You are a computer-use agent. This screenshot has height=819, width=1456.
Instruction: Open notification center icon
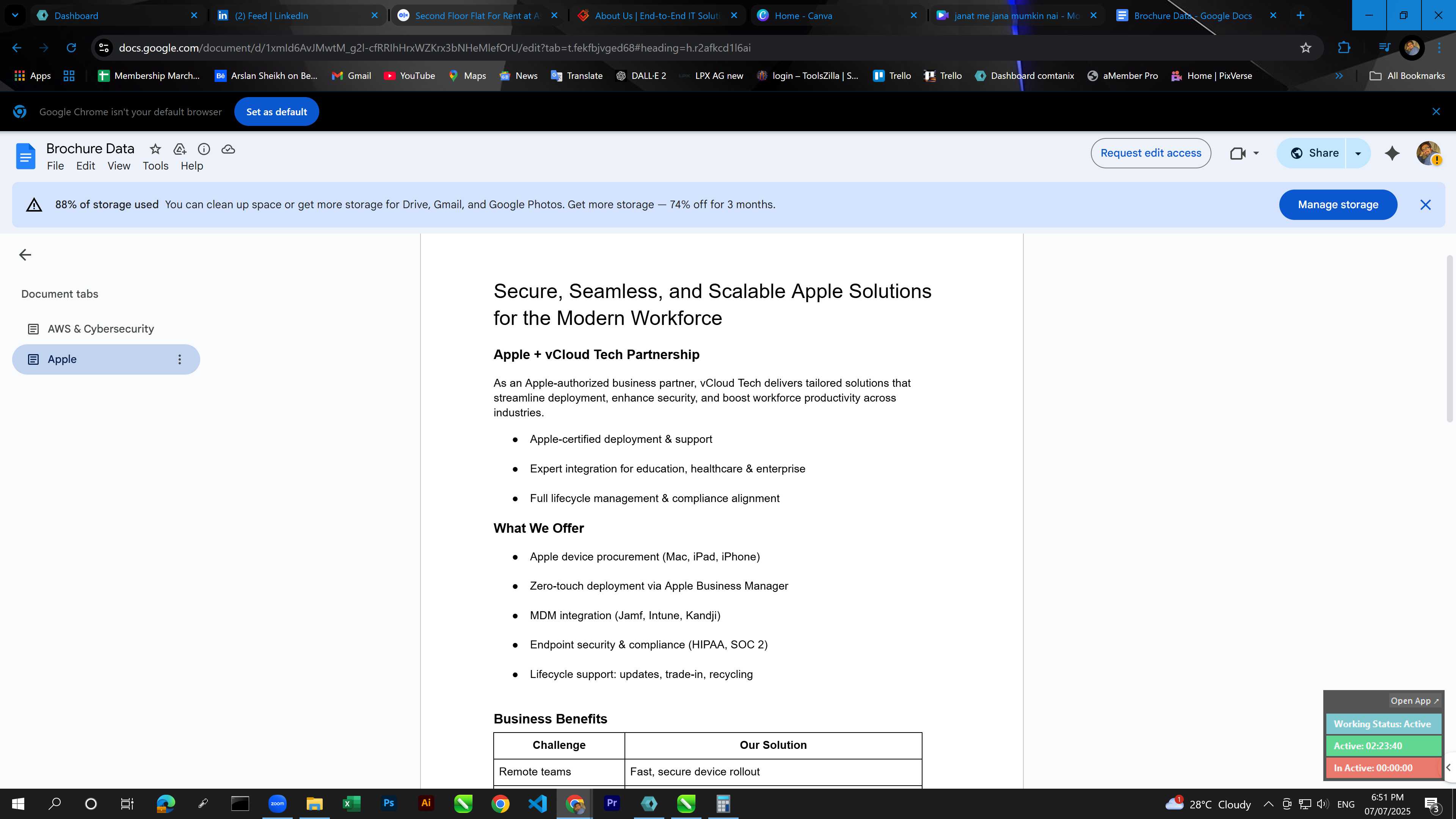coord(1432,804)
